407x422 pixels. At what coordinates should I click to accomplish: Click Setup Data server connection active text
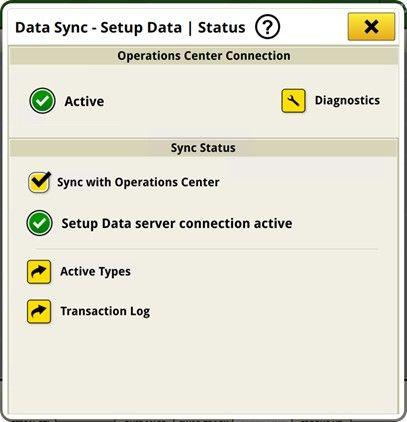177,223
